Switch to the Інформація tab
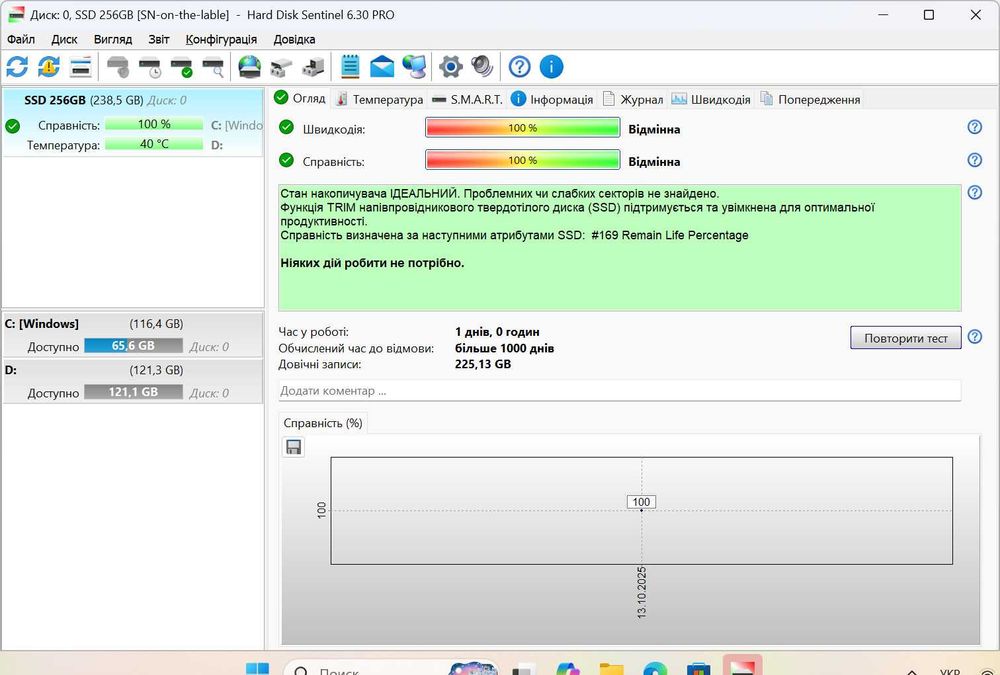The image size is (1000, 675). click(x=552, y=99)
